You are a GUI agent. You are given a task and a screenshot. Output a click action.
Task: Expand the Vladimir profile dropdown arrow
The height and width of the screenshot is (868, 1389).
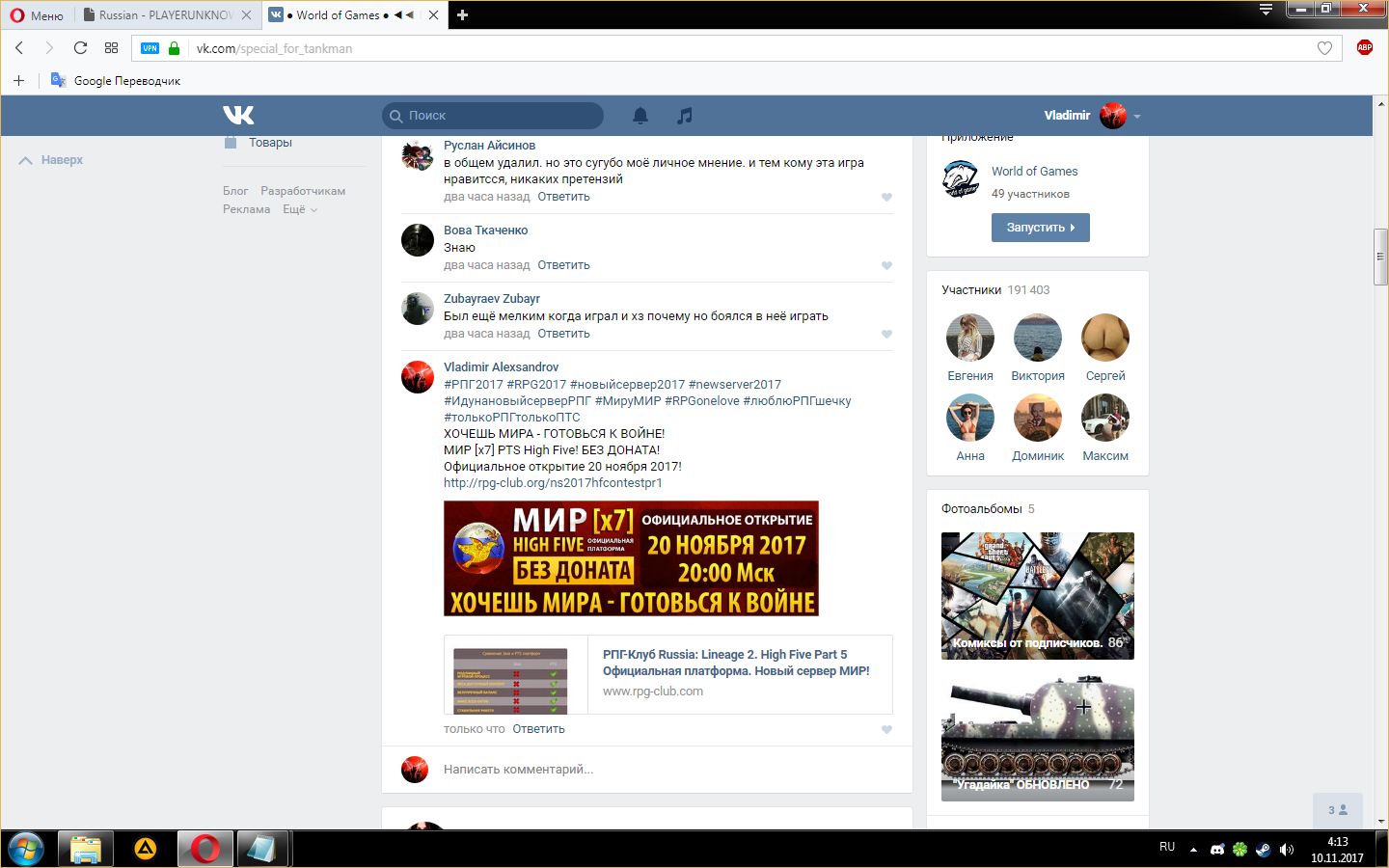(1137, 117)
